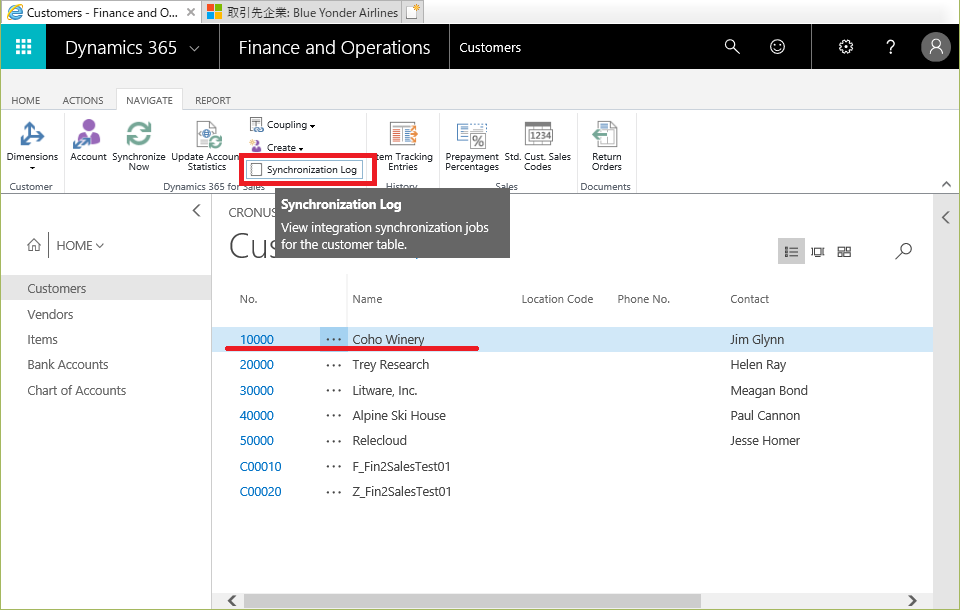Open customer number 10000
This screenshot has width=960, height=610.
click(257, 339)
